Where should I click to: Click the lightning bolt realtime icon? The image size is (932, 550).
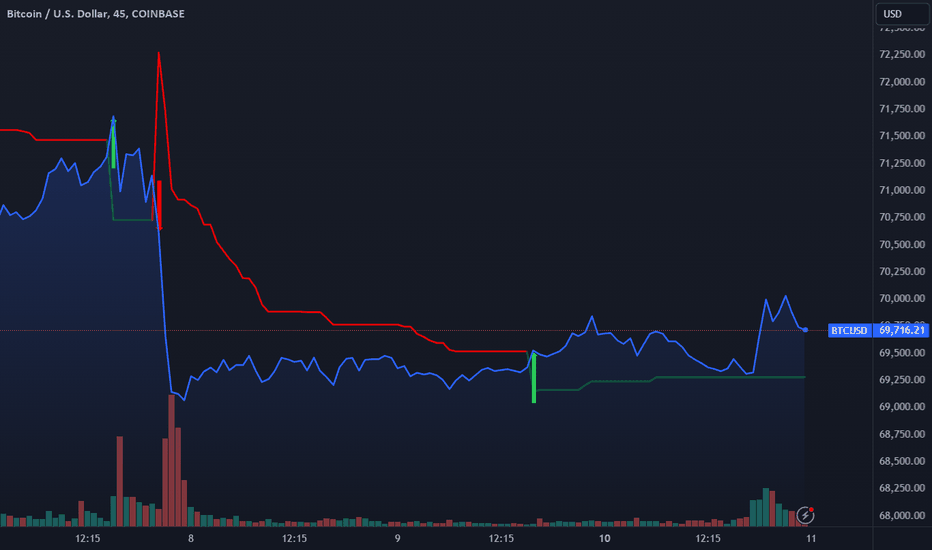[x=805, y=515]
